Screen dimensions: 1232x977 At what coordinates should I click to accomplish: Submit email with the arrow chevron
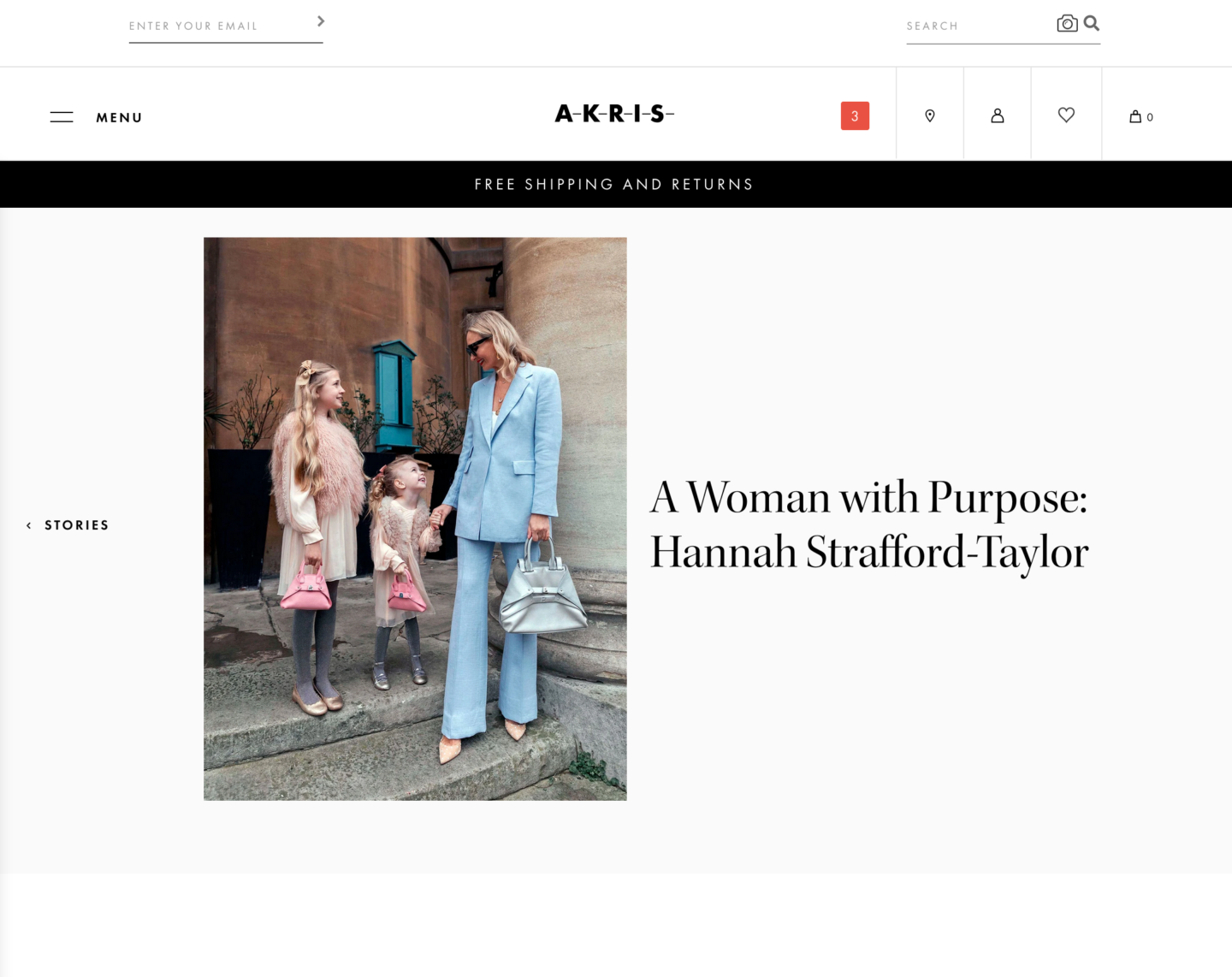[x=321, y=21]
